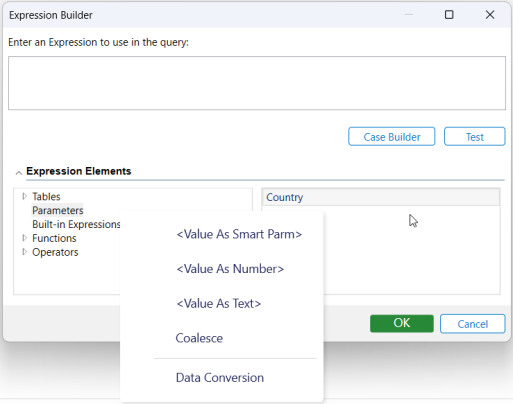Choose <Value As Number> menu entry

230,269
